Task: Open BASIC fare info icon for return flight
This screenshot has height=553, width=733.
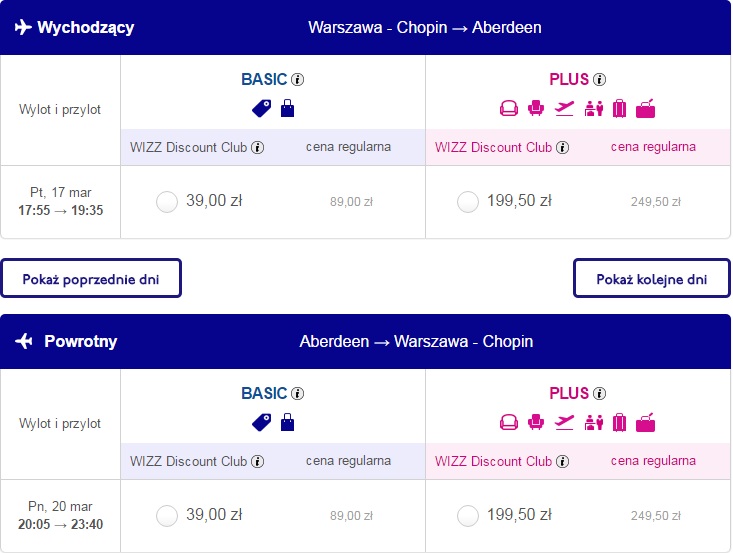Action: tap(297, 394)
